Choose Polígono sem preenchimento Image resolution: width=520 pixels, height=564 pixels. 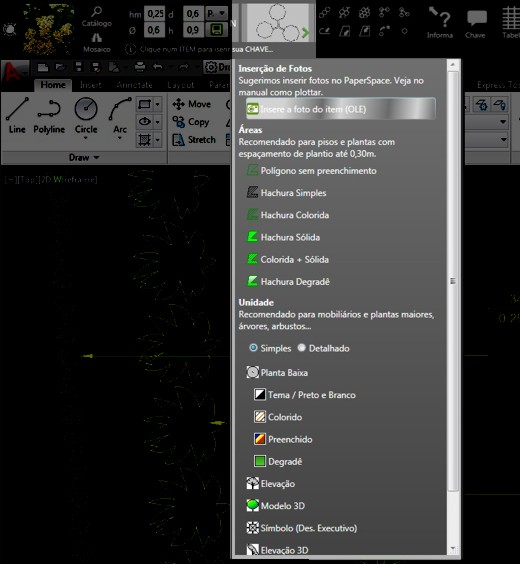coord(311,170)
